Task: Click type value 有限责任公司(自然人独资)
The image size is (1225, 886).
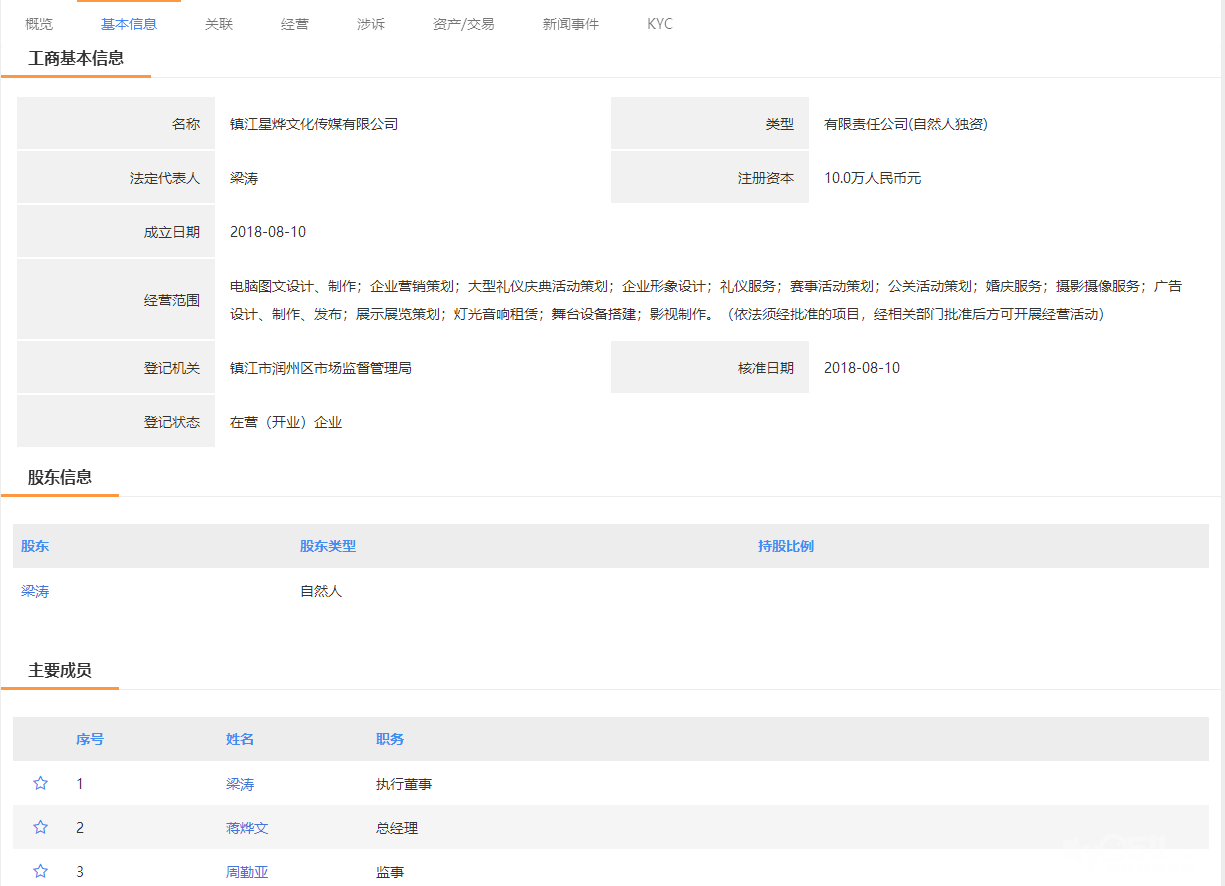Action: pyautogui.click(x=906, y=124)
